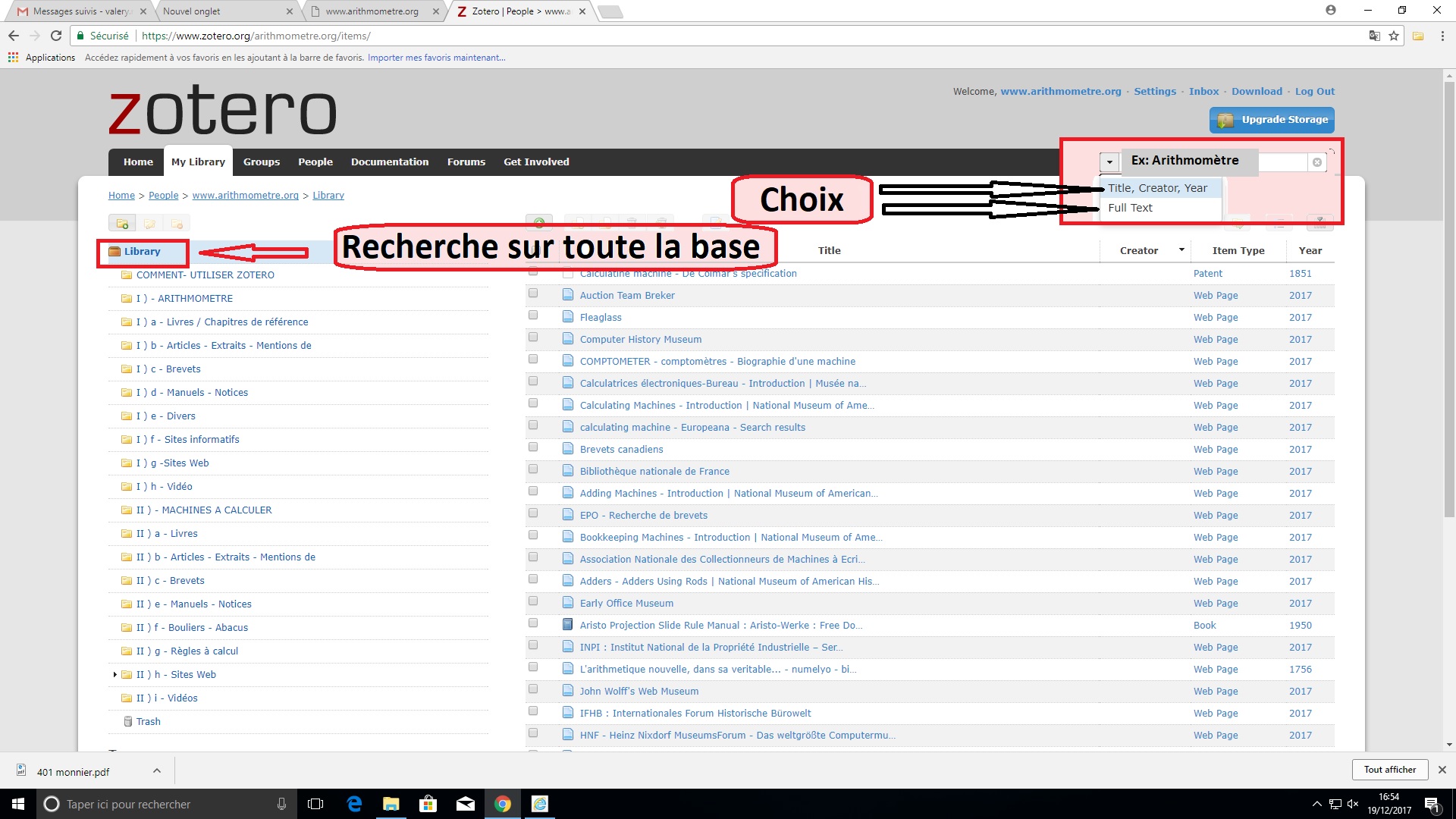Open the Groups navigation tab
Screen dimensions: 1456x819
262,162
